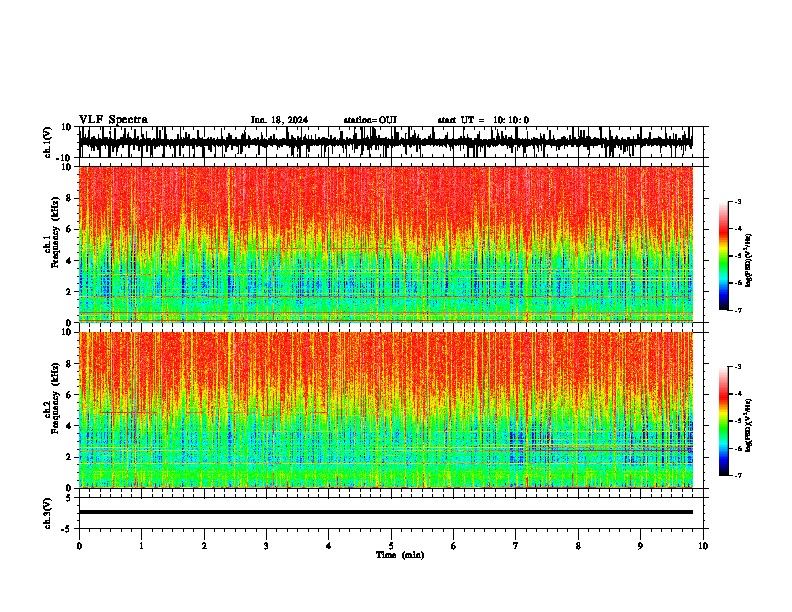
Task: Click the "Jan. 18, 2024" date text
Action: [279, 120]
